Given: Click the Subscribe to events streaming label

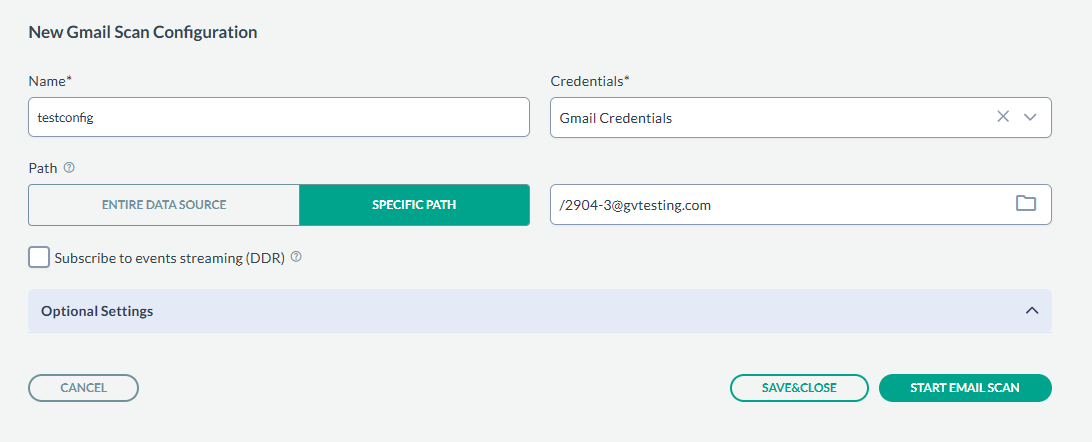Looking at the screenshot, I should click(x=170, y=258).
